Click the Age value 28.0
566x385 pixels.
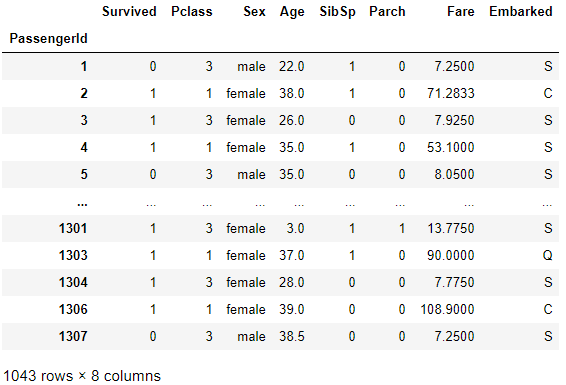click(x=292, y=283)
